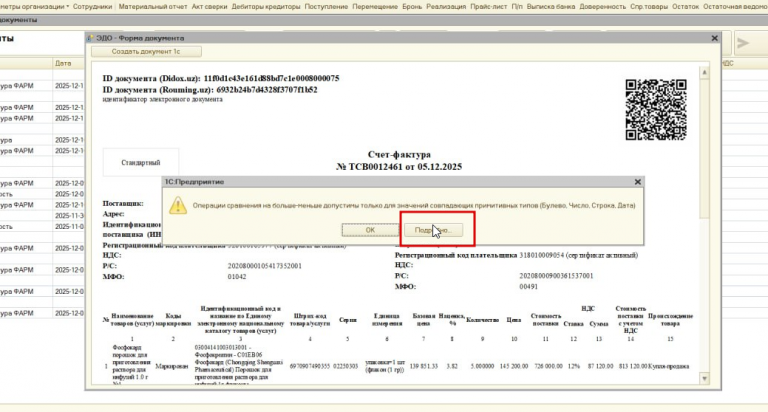Screen dimensions: 768x412
Task: Open Дебиторы кредиторы from the top bar
Action: tap(265, 6)
